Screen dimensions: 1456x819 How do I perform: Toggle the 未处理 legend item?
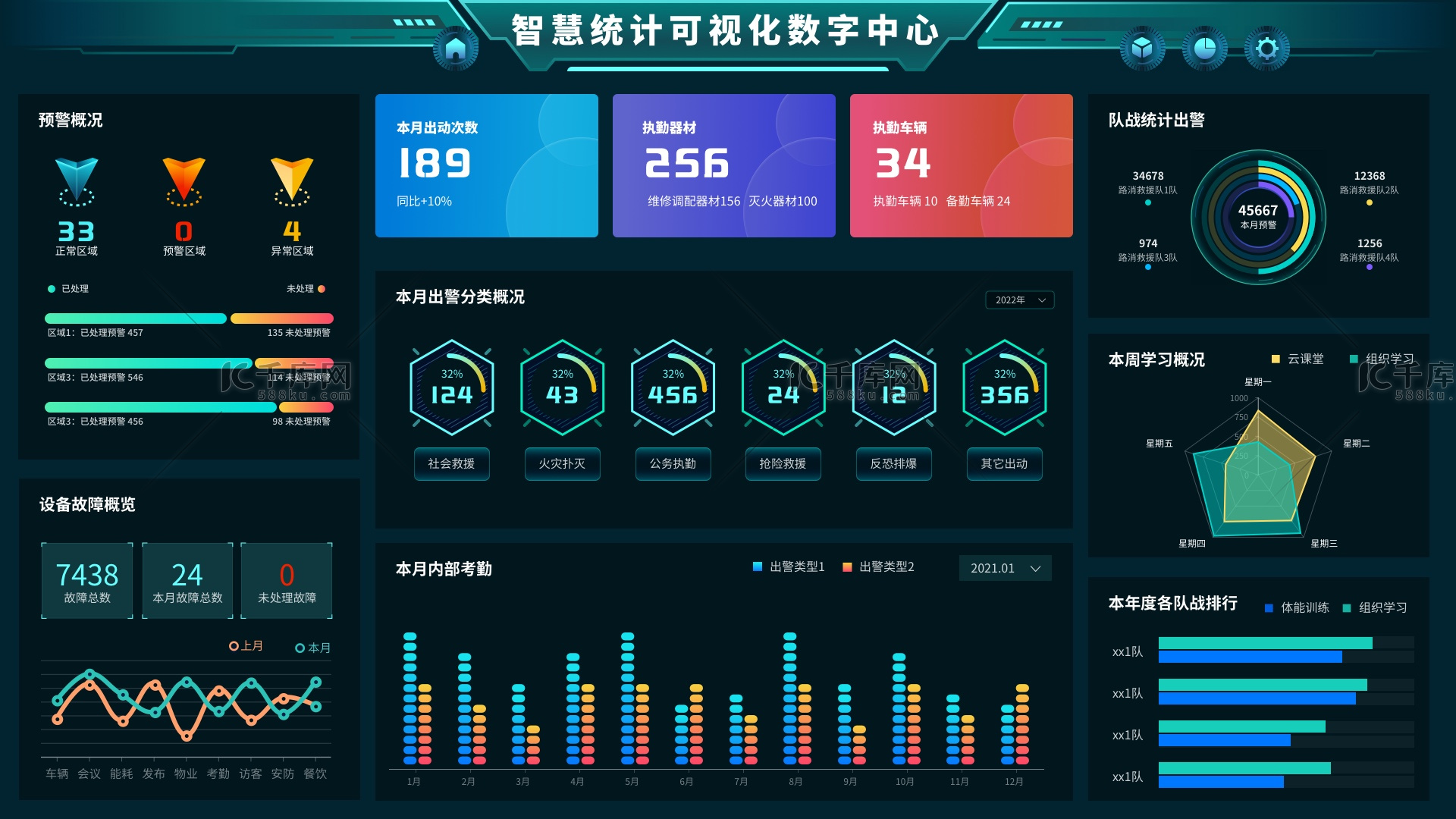point(306,289)
